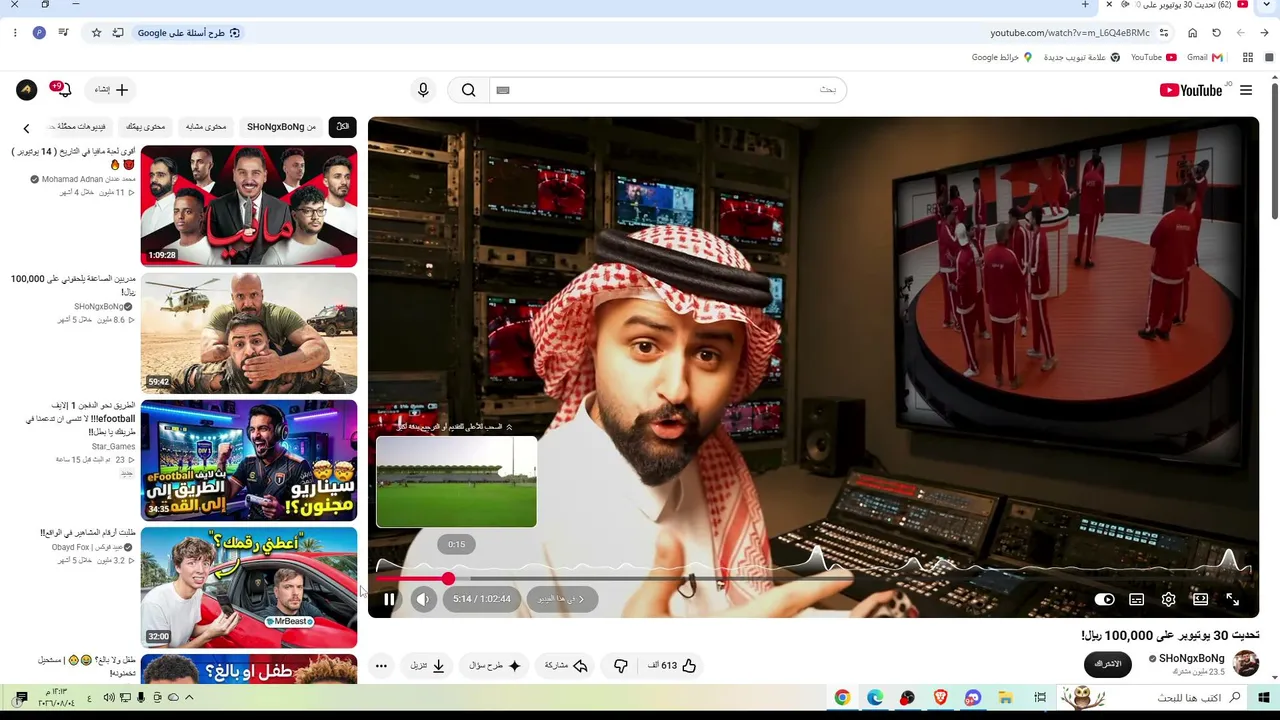Select the محتوى يهمّك filter chip
Screen dimensions: 1280x720
pyautogui.click(x=146, y=127)
